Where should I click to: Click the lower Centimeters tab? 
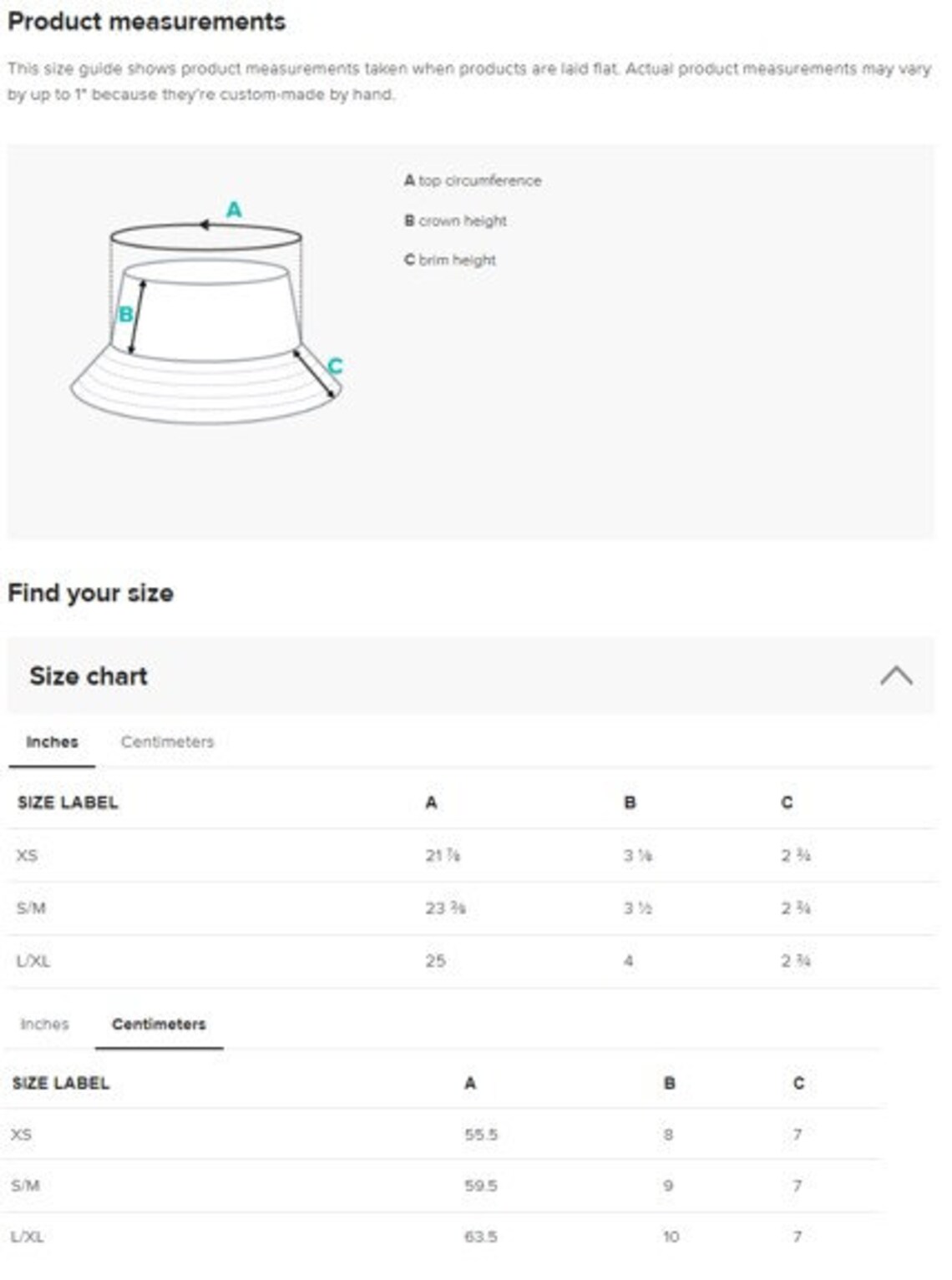[159, 1024]
